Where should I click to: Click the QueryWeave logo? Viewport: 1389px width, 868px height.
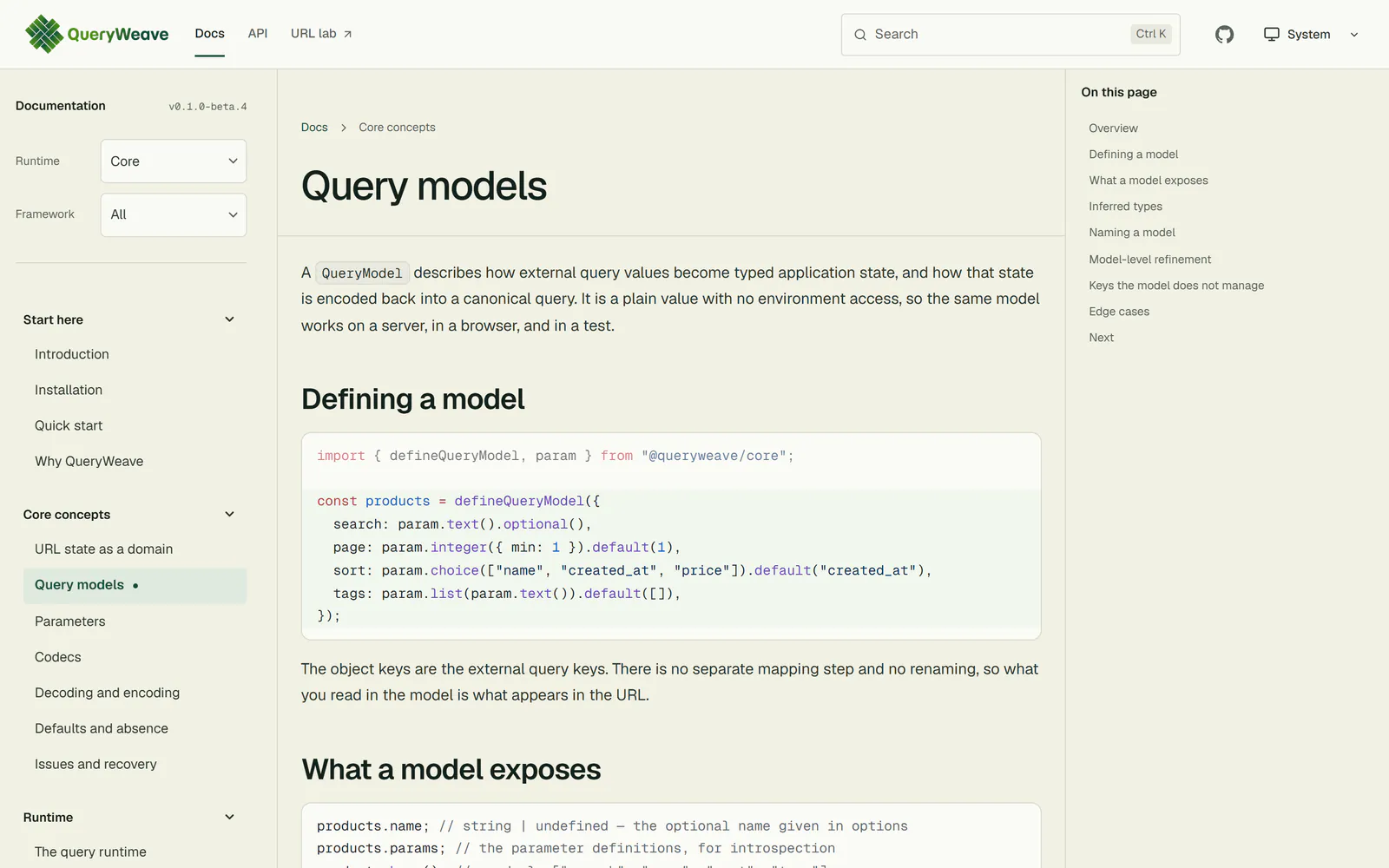97,34
